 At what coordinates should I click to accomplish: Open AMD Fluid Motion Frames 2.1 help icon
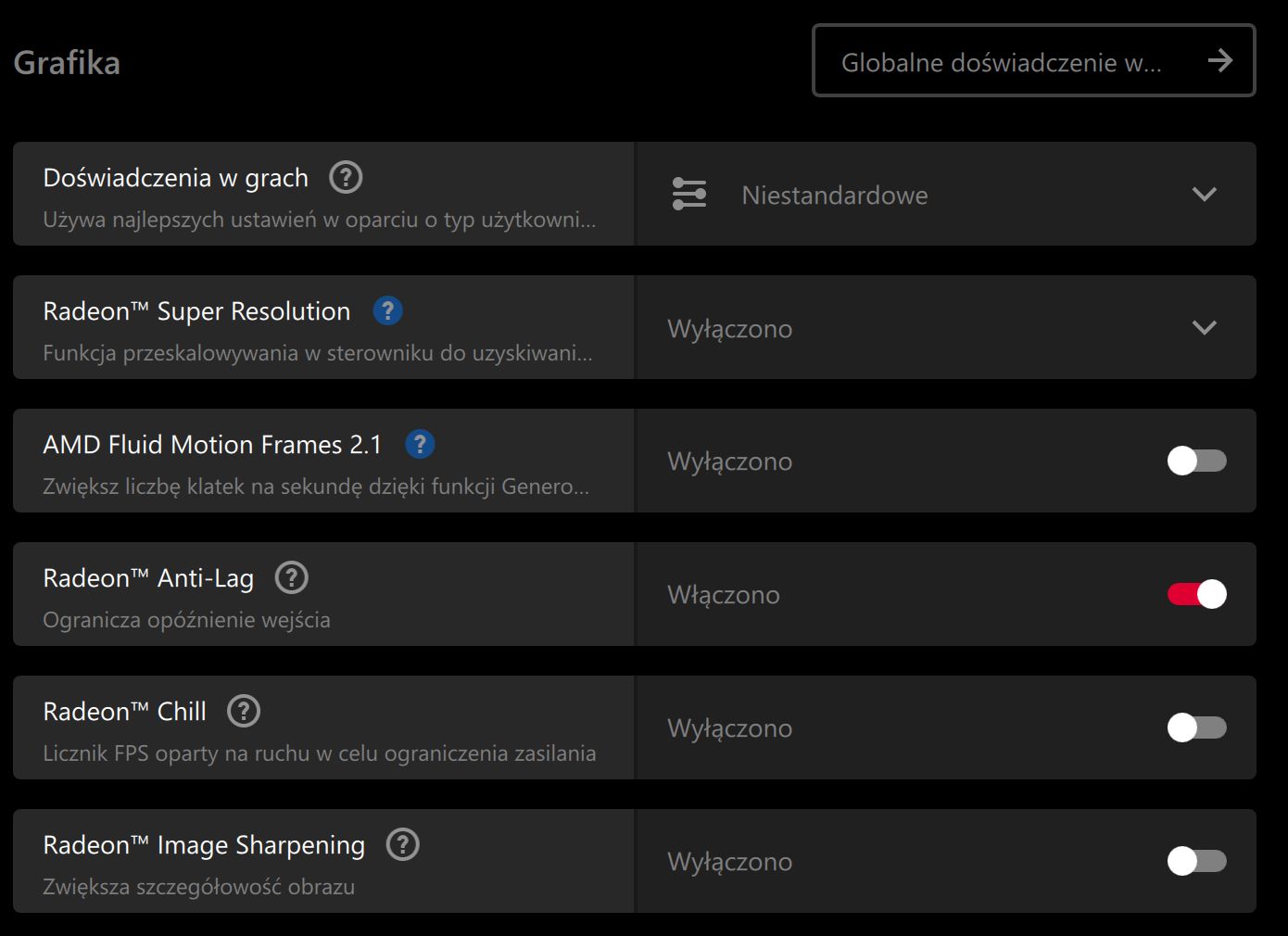point(420,444)
